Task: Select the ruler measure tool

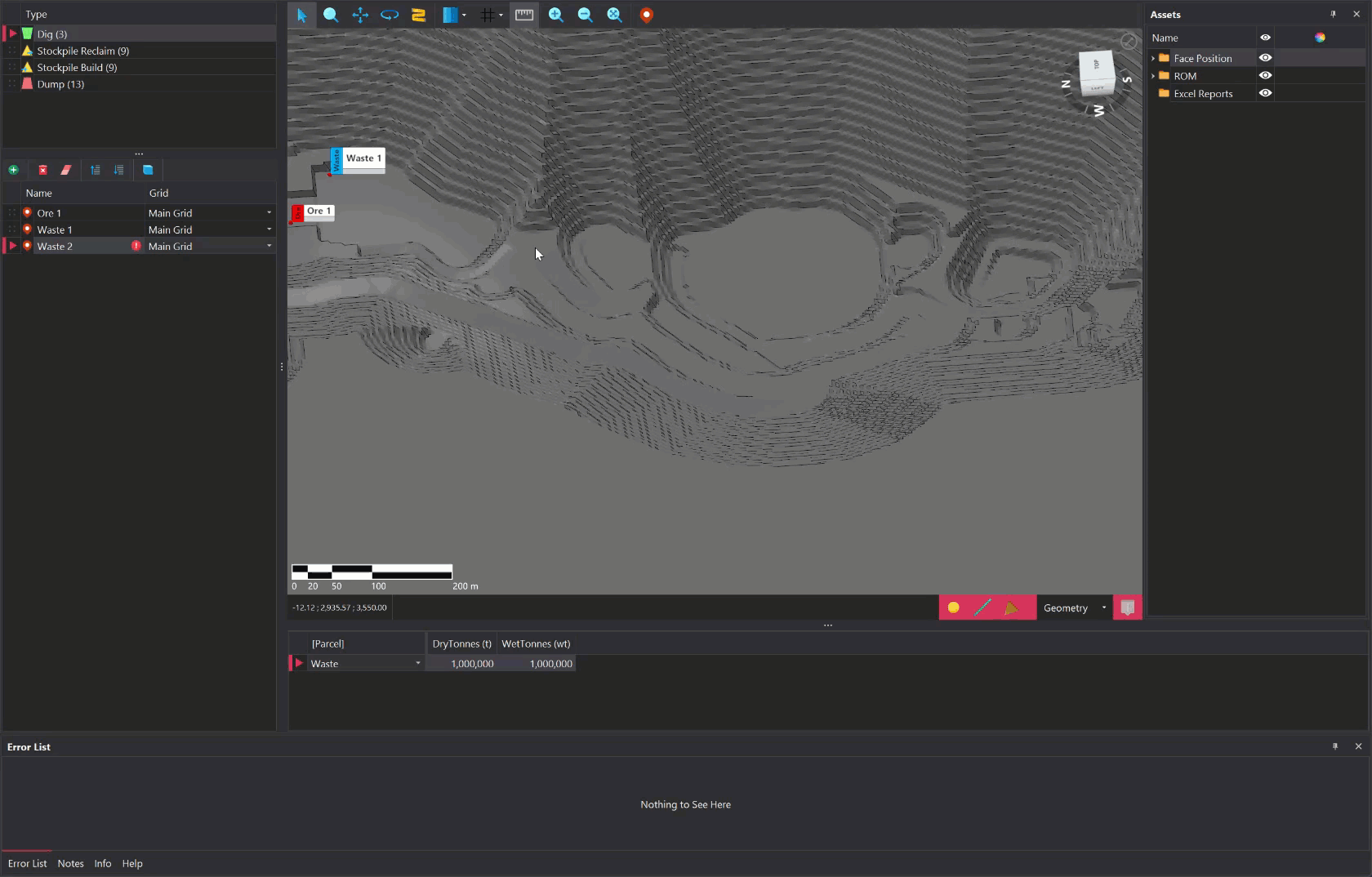Action: tap(524, 15)
